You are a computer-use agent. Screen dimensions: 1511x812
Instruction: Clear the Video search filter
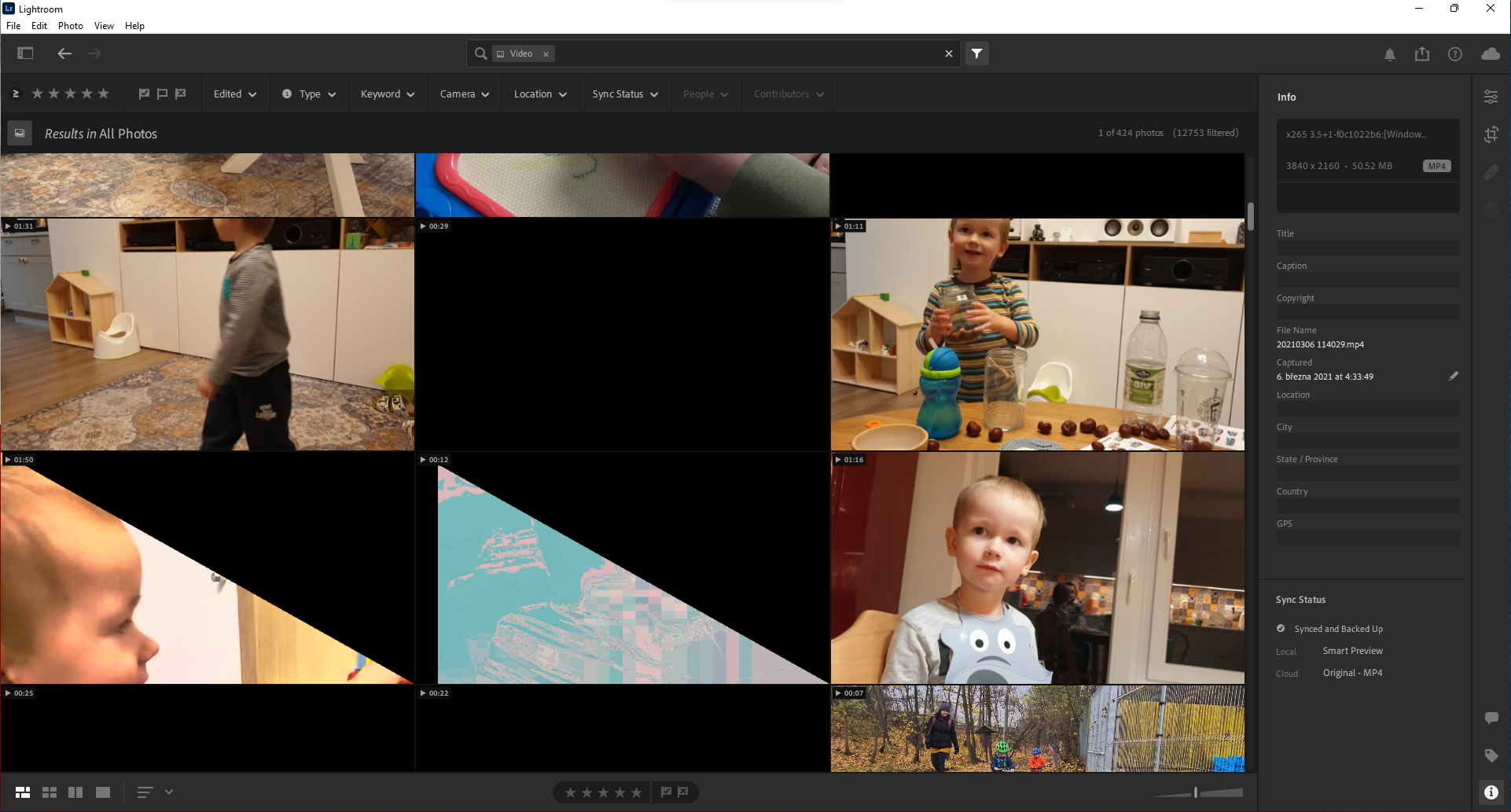(x=546, y=53)
